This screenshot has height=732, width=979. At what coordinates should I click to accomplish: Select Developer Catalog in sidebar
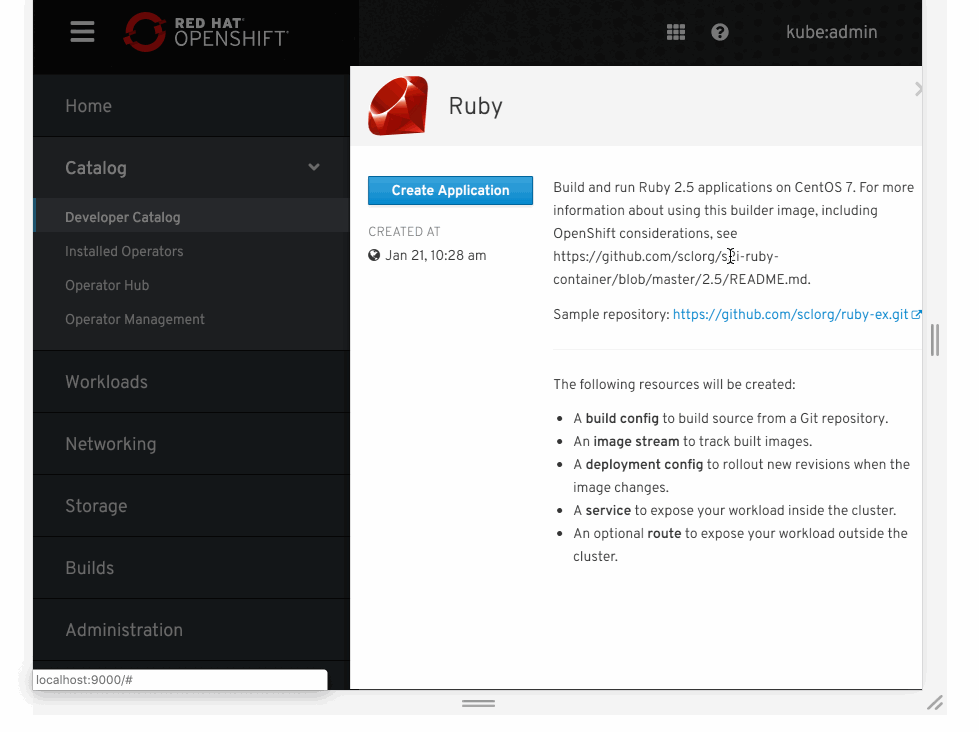click(x=191, y=217)
